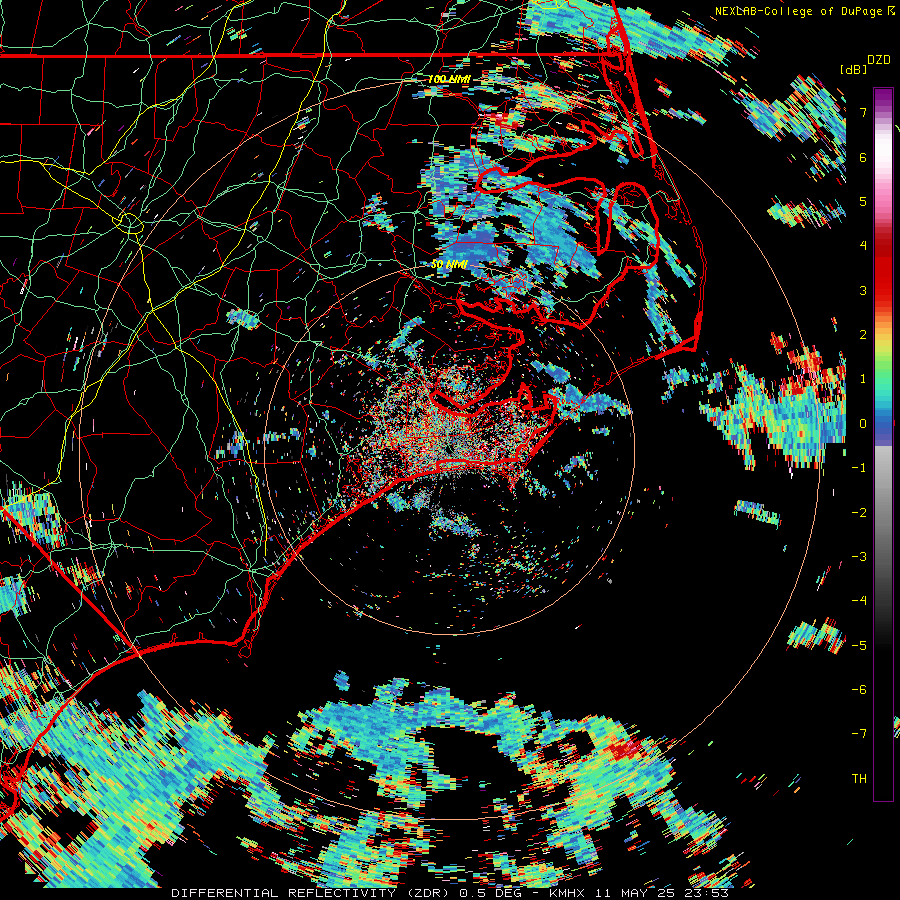Click the 7 value on the dB scale
The image size is (900, 900).
point(863,112)
